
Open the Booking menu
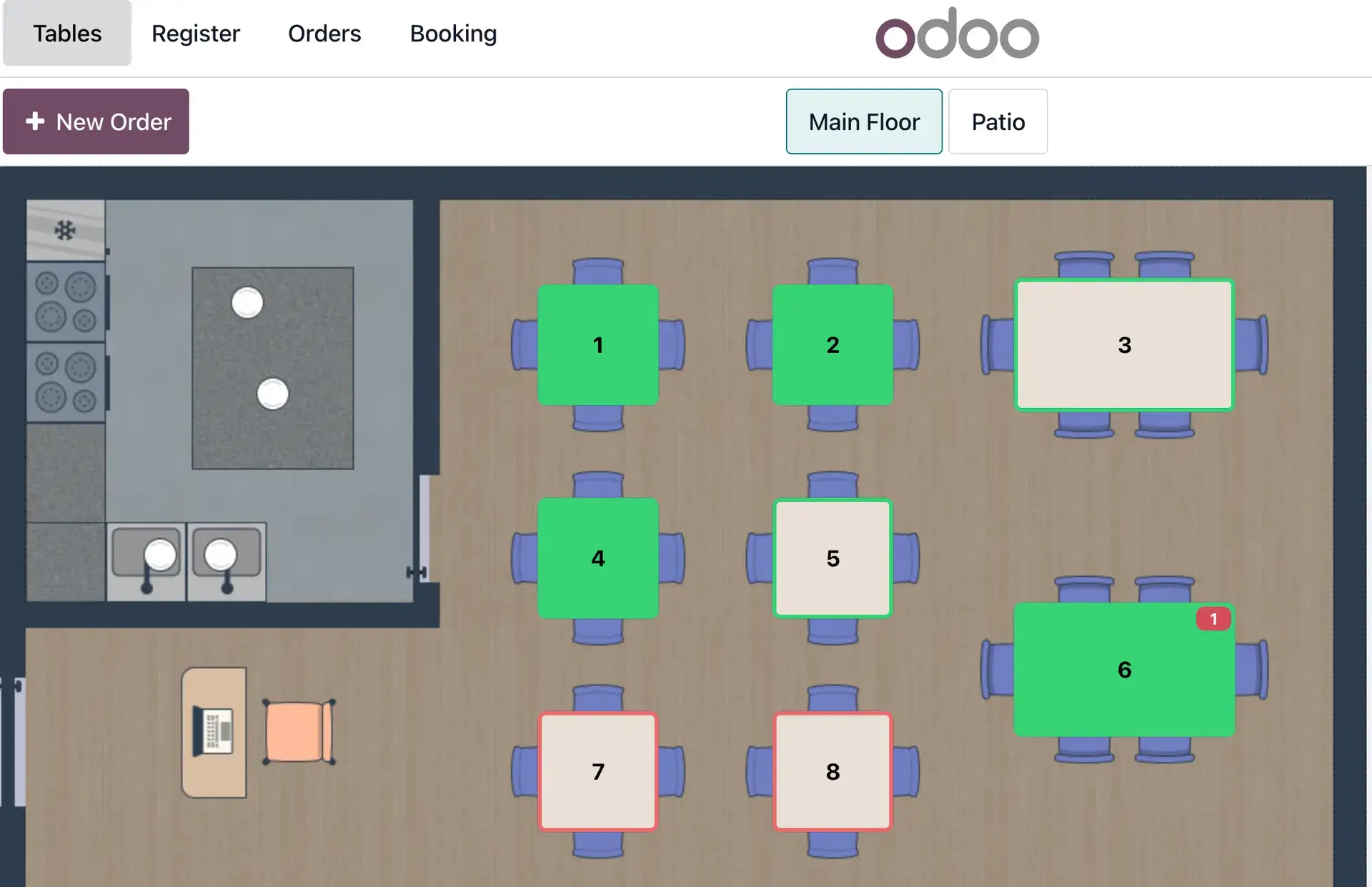coord(453,34)
